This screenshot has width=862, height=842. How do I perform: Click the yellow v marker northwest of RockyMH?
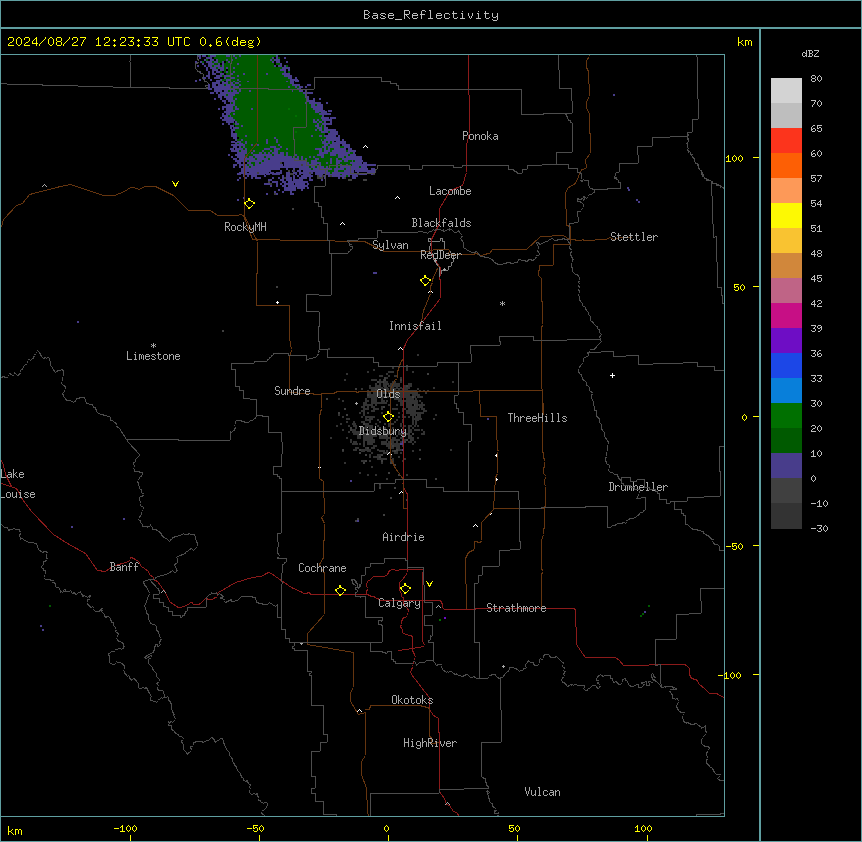[x=175, y=184]
